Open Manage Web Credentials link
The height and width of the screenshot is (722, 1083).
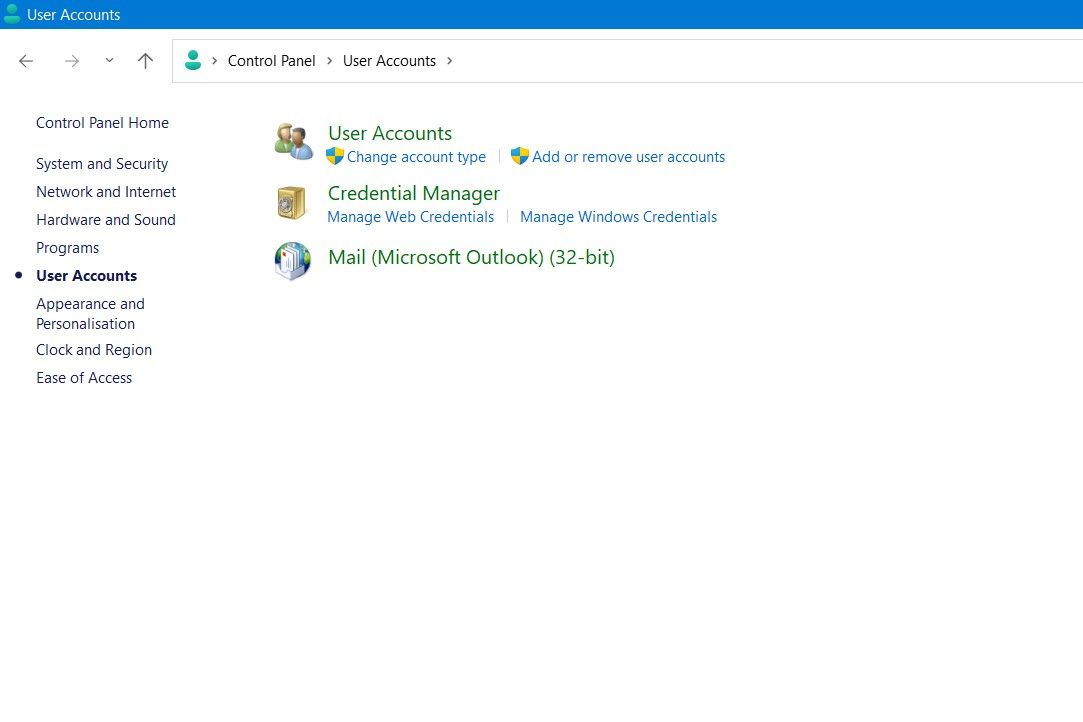click(410, 217)
